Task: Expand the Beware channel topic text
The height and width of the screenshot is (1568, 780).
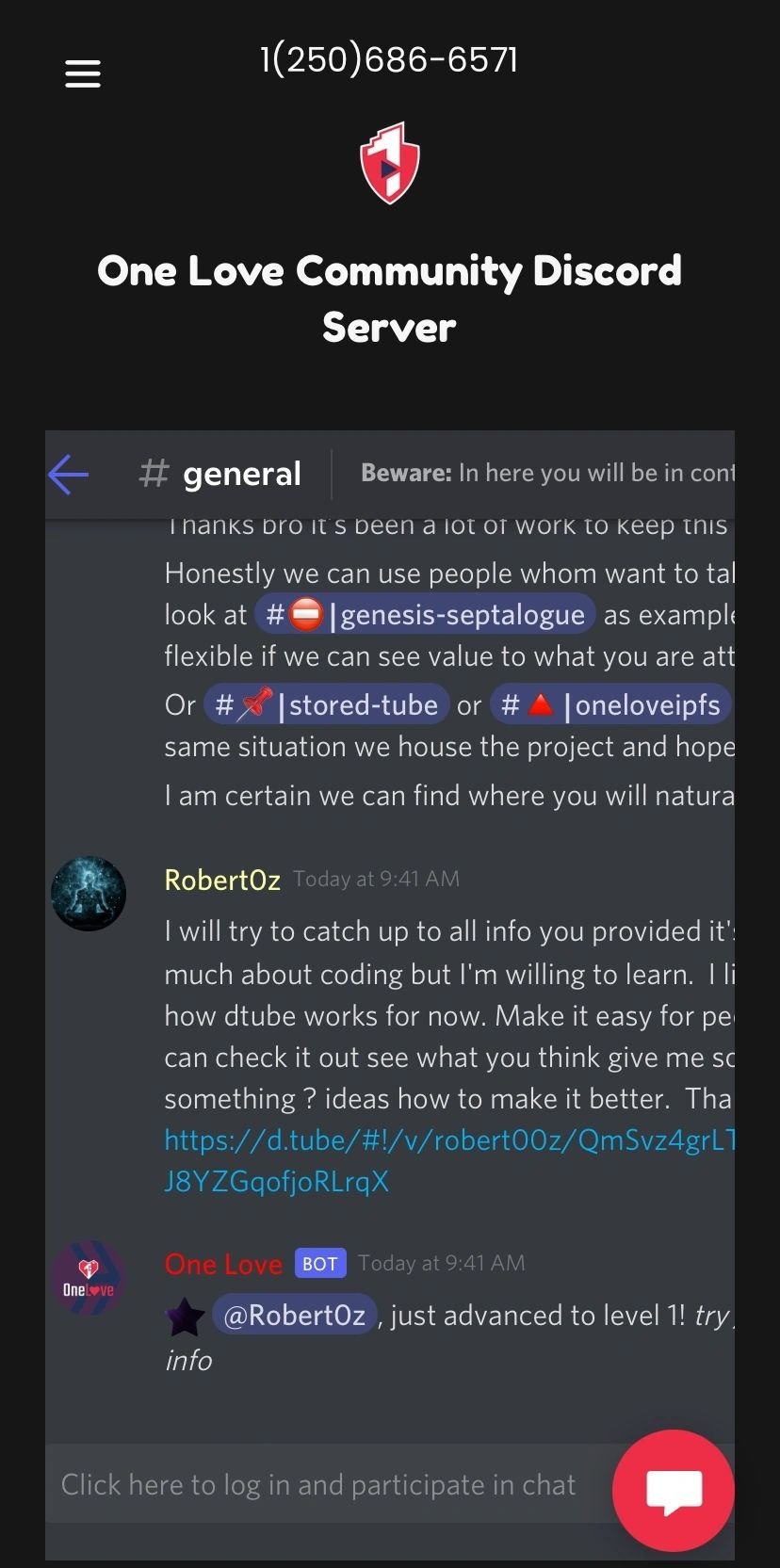Action: [x=547, y=473]
